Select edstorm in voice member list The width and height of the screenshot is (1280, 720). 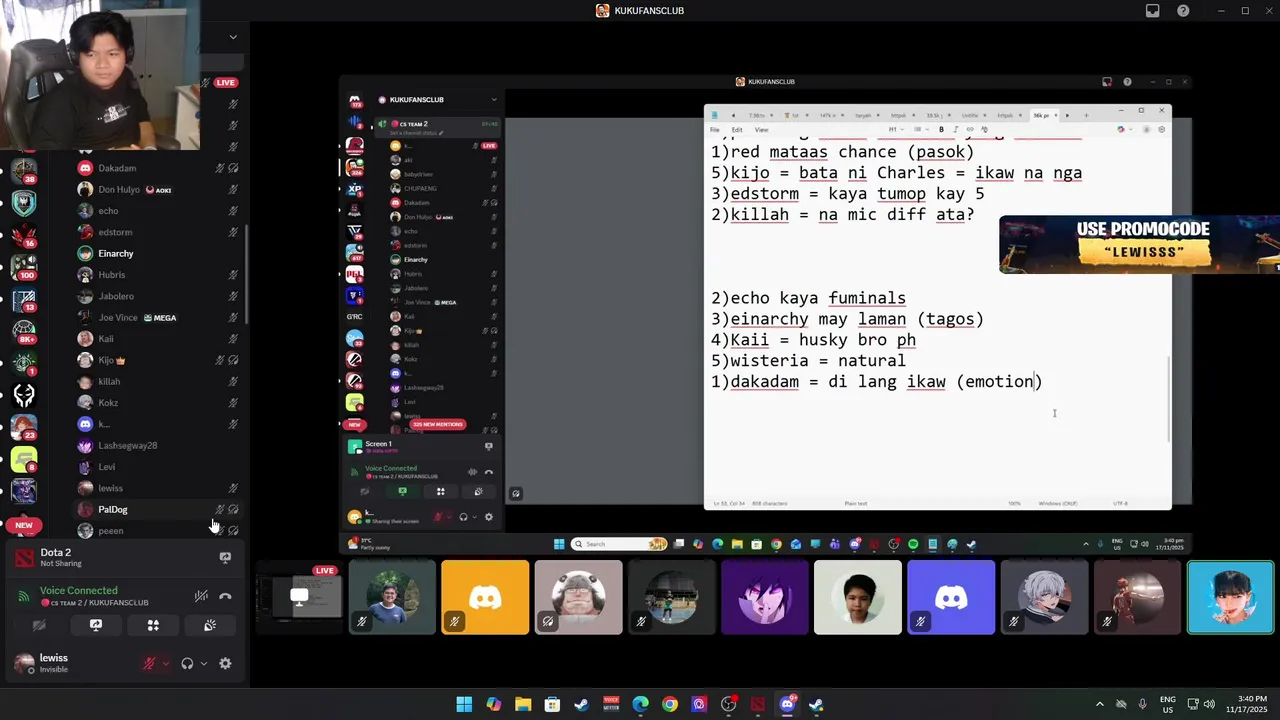tap(157, 232)
